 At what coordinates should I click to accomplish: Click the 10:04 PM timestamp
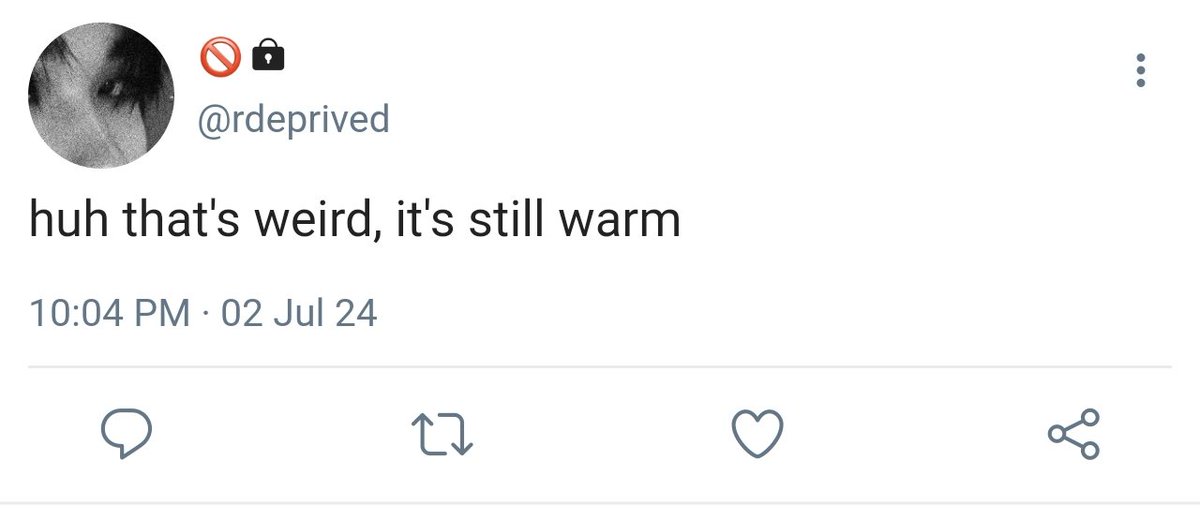[x=110, y=314]
